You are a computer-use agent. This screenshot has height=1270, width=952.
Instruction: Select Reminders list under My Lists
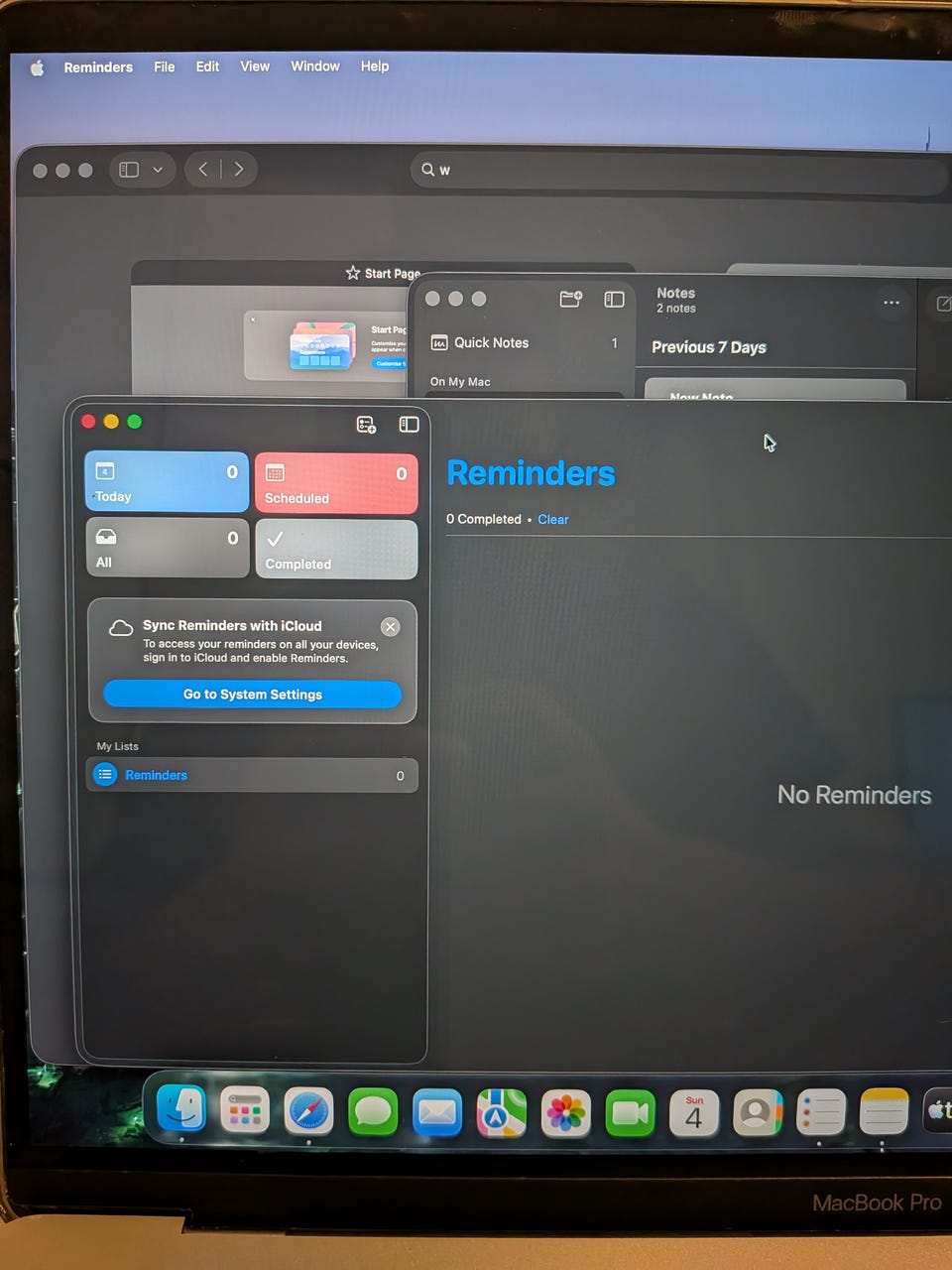coord(252,775)
